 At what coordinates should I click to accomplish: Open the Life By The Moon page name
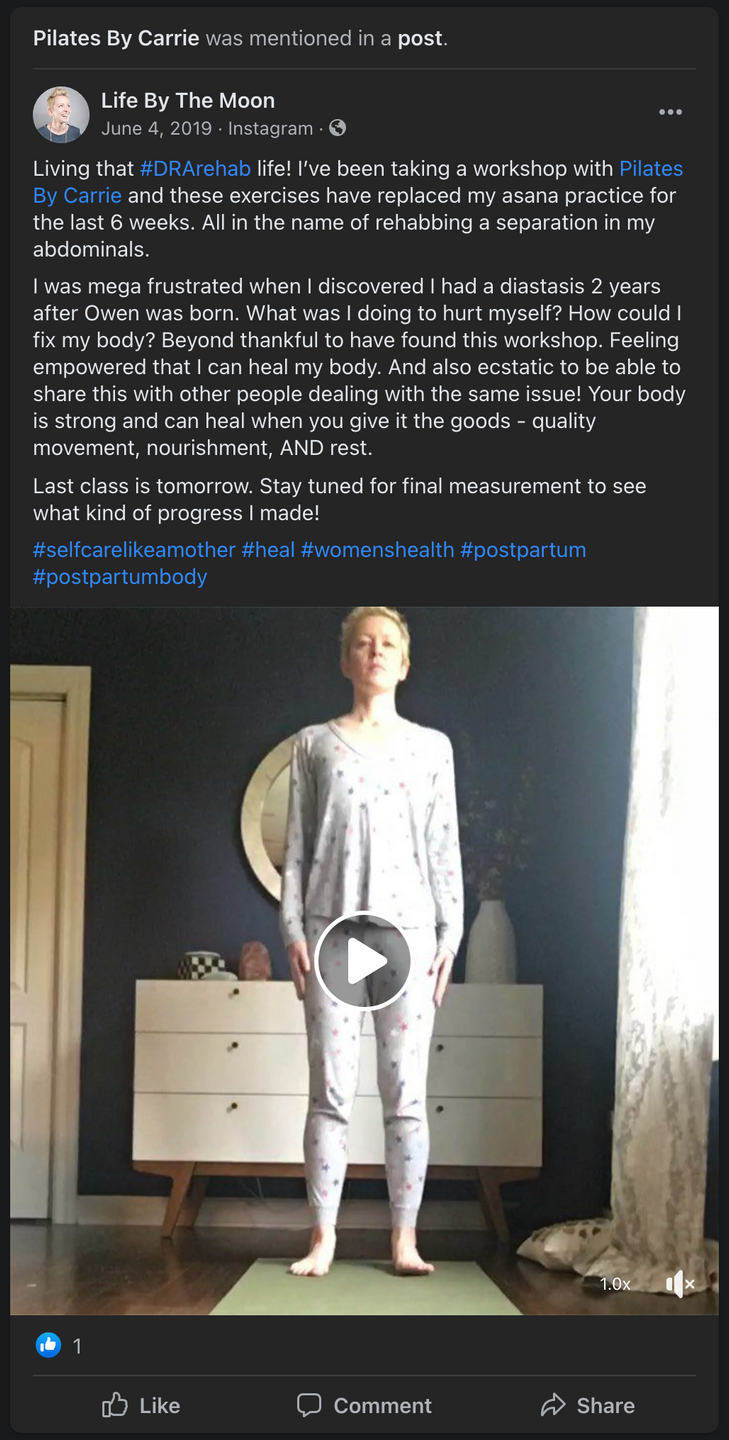point(188,100)
